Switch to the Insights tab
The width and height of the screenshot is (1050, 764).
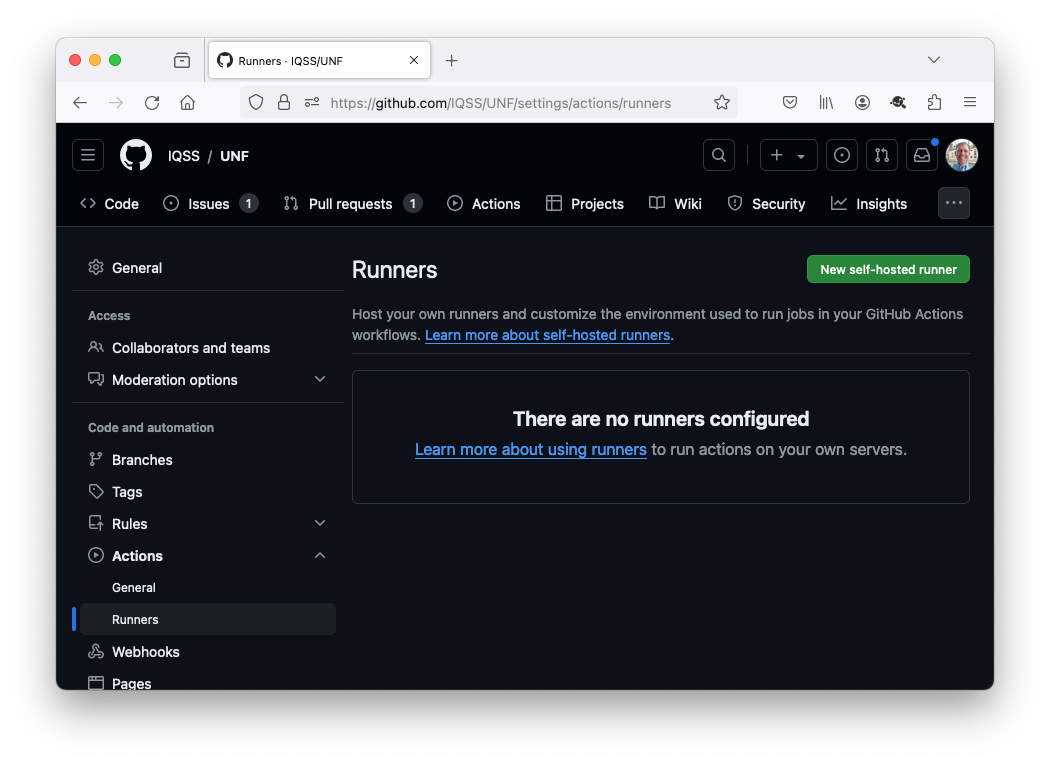tap(869, 204)
